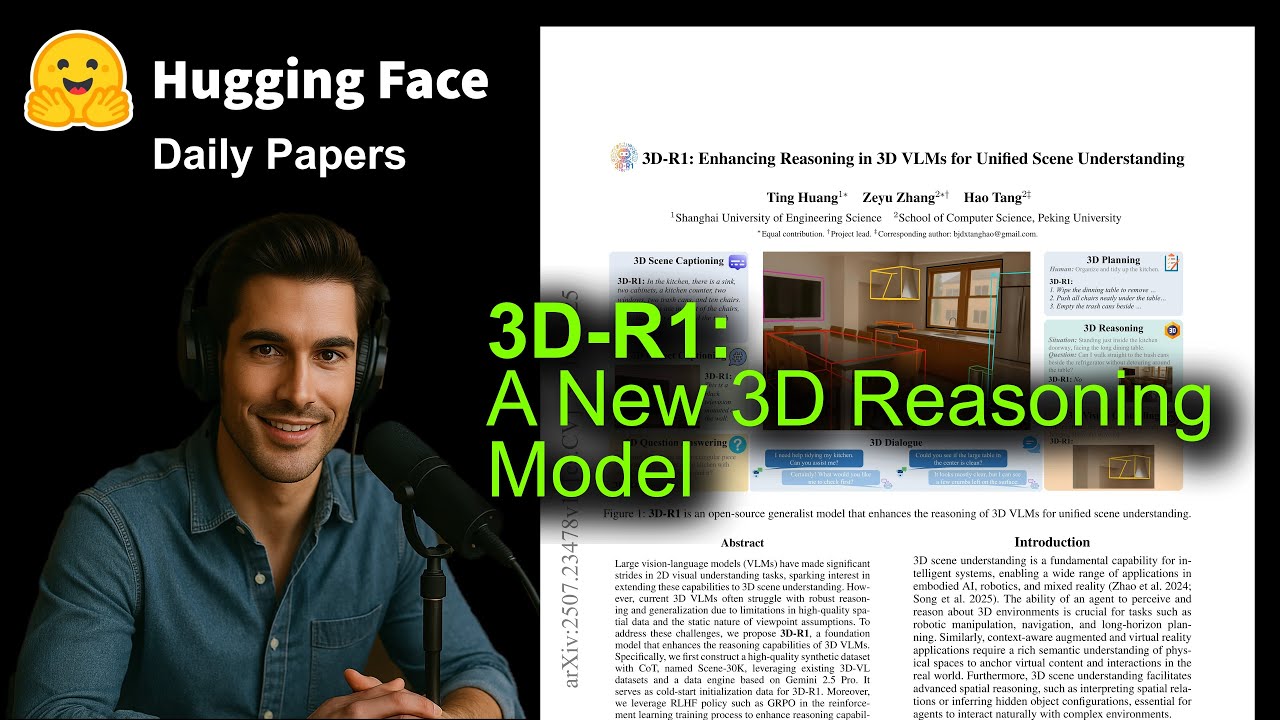Click "Shanghai University of Engineering Science" affiliation
Viewport: 1280px width, 720px height.
tap(778, 218)
